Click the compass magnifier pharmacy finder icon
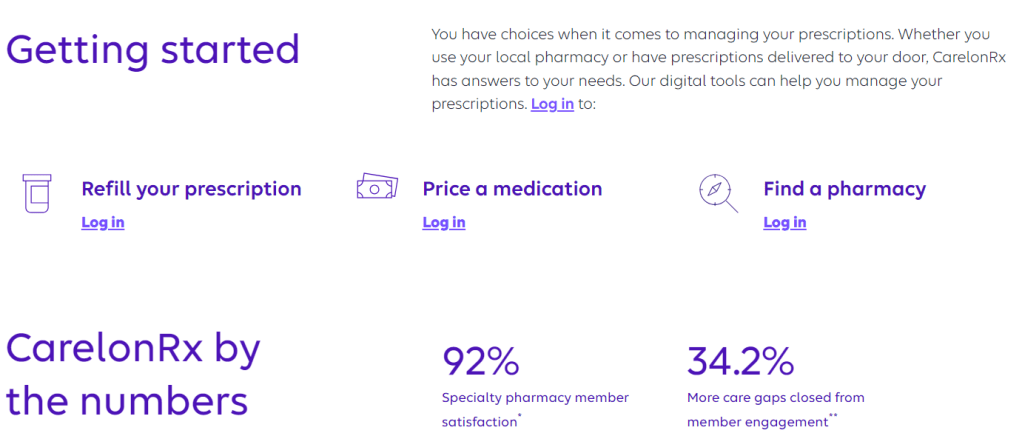The height and width of the screenshot is (436, 1022). pyautogui.click(x=717, y=192)
